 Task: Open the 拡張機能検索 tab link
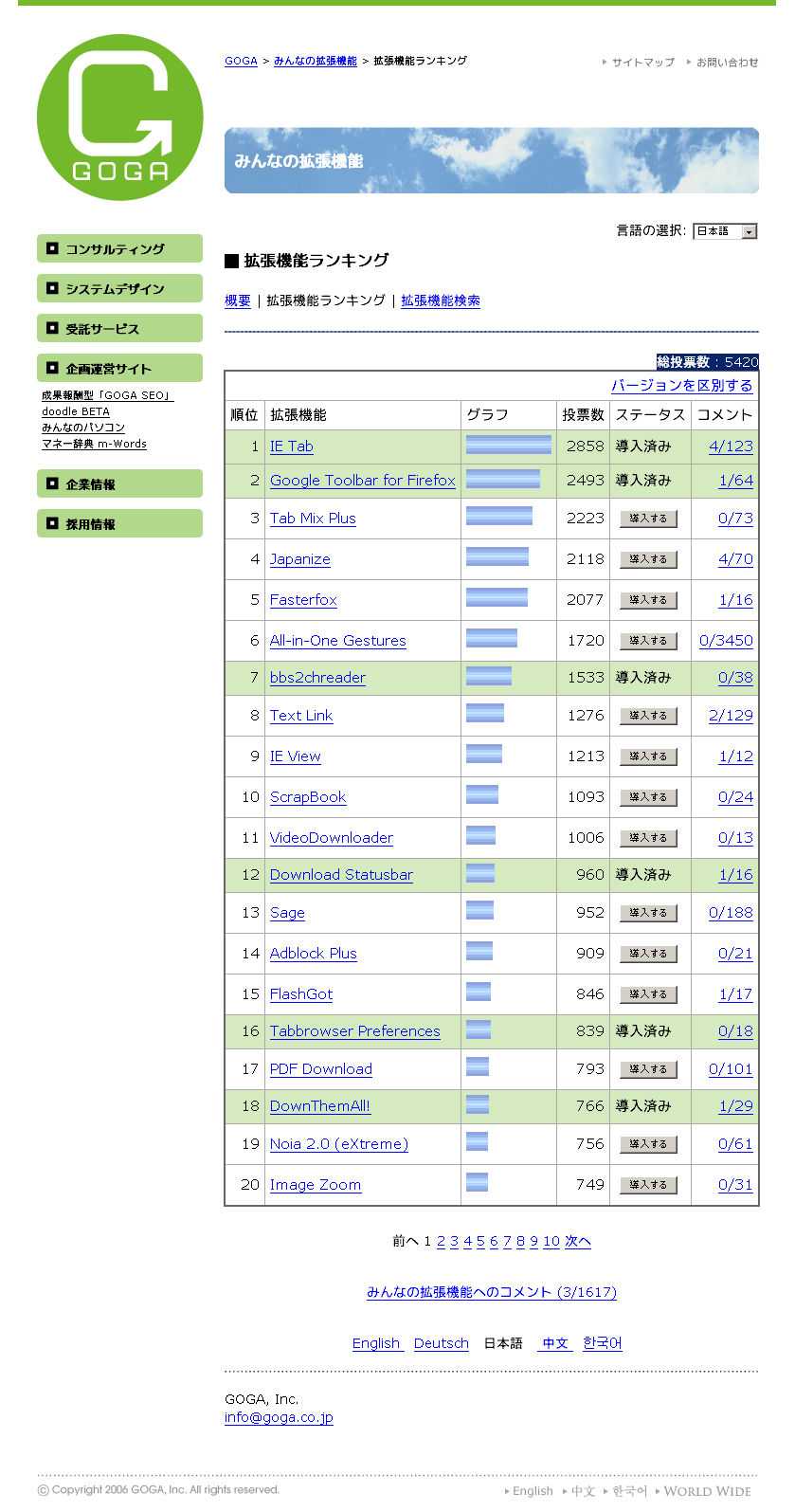click(440, 301)
